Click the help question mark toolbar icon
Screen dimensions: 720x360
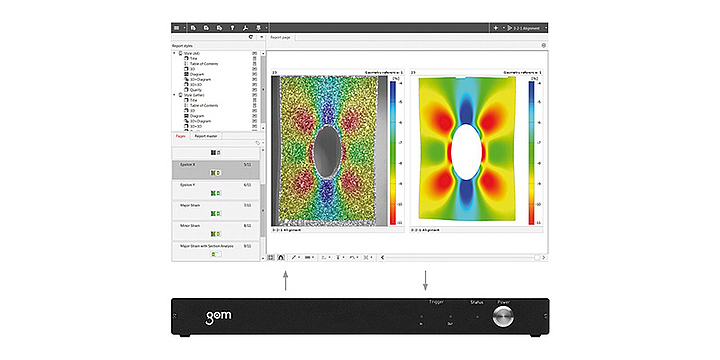[232, 28]
